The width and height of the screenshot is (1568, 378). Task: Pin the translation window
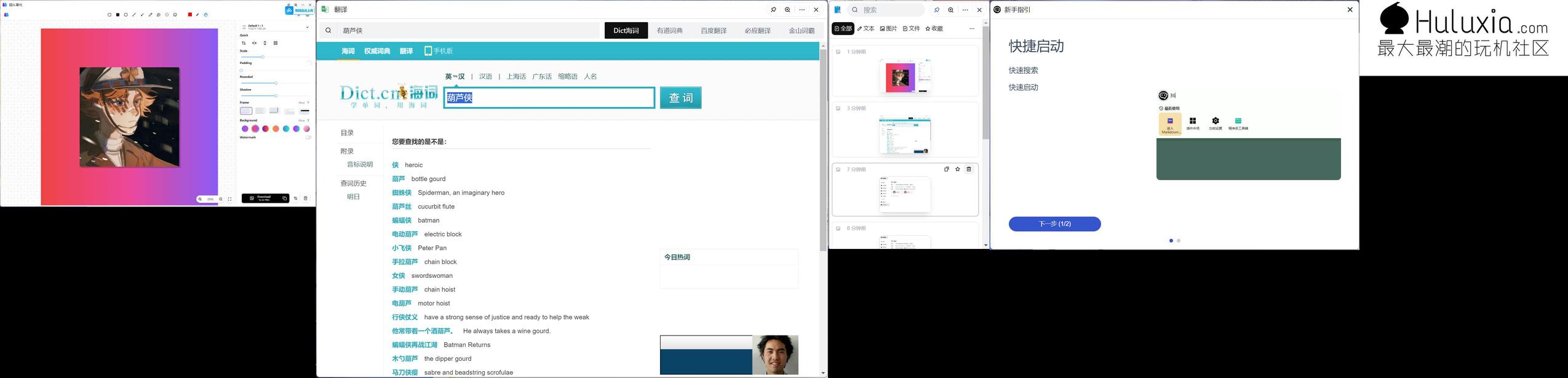coord(773,10)
